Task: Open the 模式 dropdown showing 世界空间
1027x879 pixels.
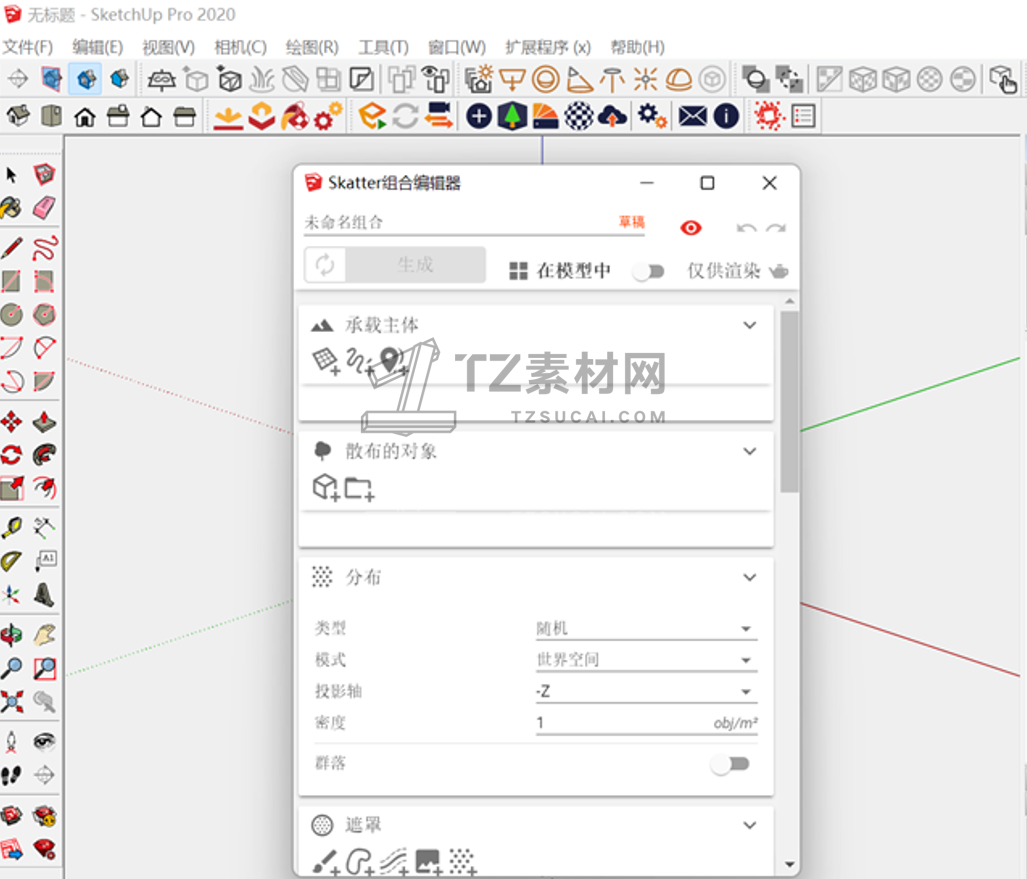Action: click(646, 660)
